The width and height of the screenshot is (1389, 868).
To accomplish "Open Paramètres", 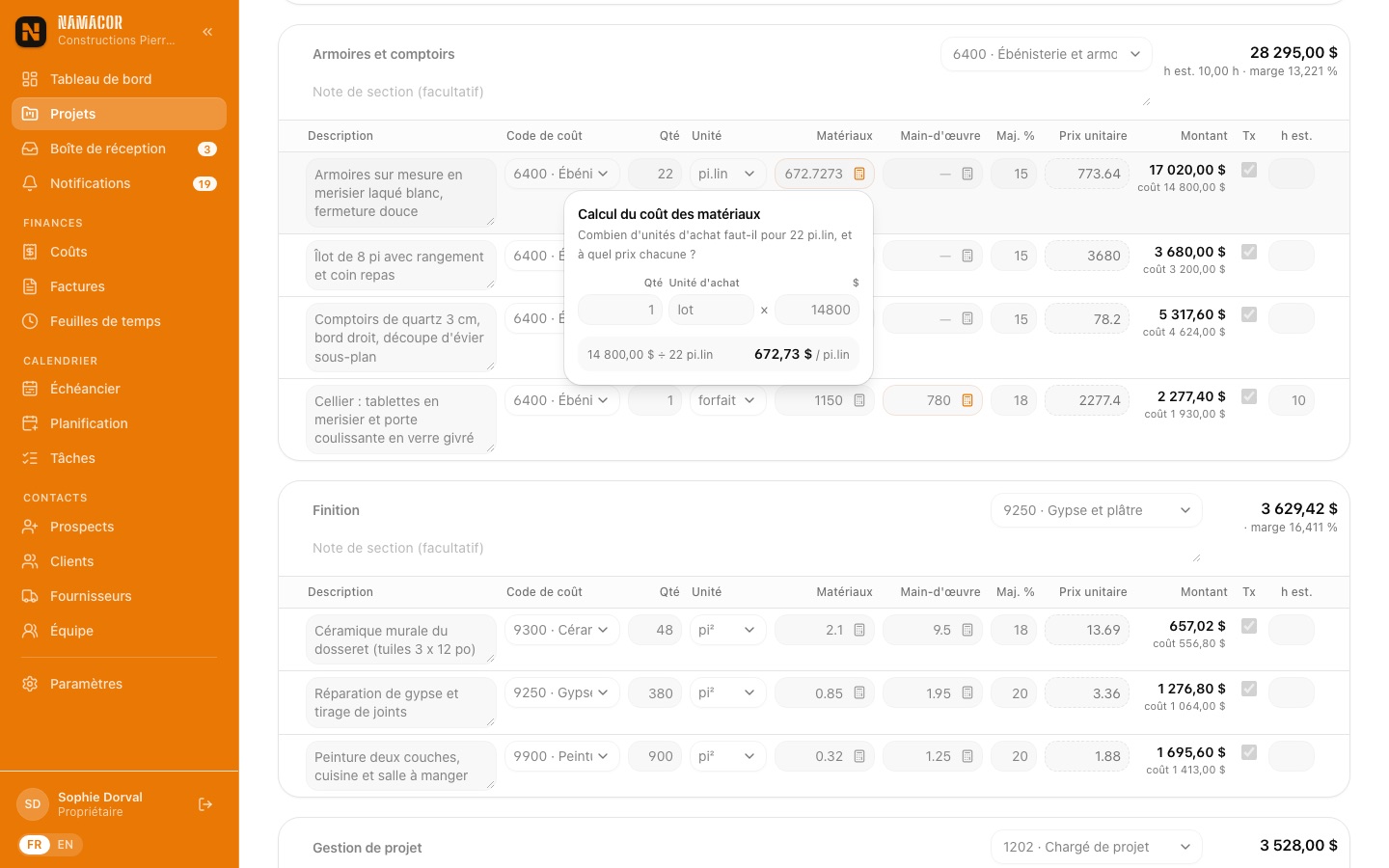I will (x=120, y=684).
